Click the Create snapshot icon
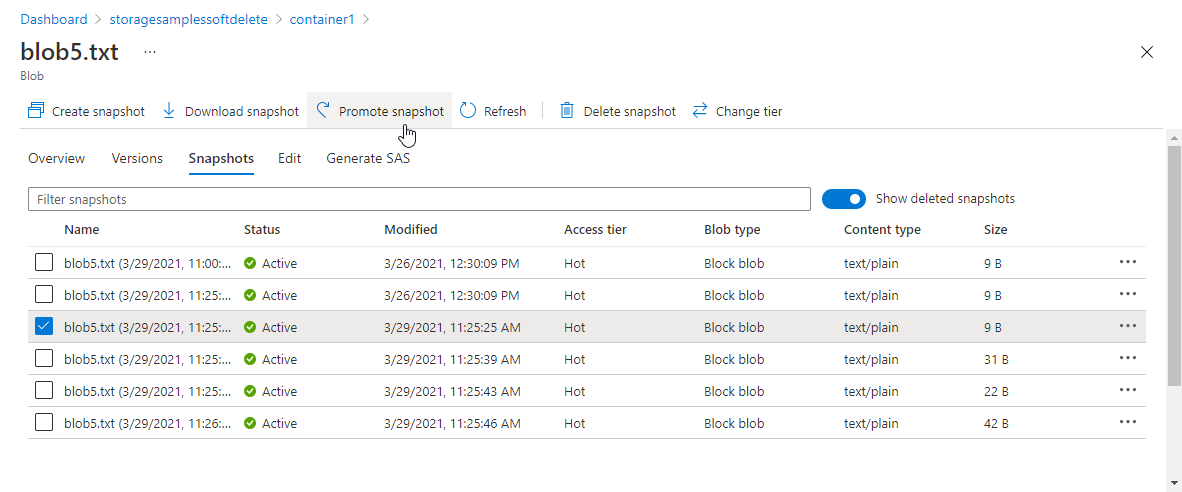 point(36,111)
